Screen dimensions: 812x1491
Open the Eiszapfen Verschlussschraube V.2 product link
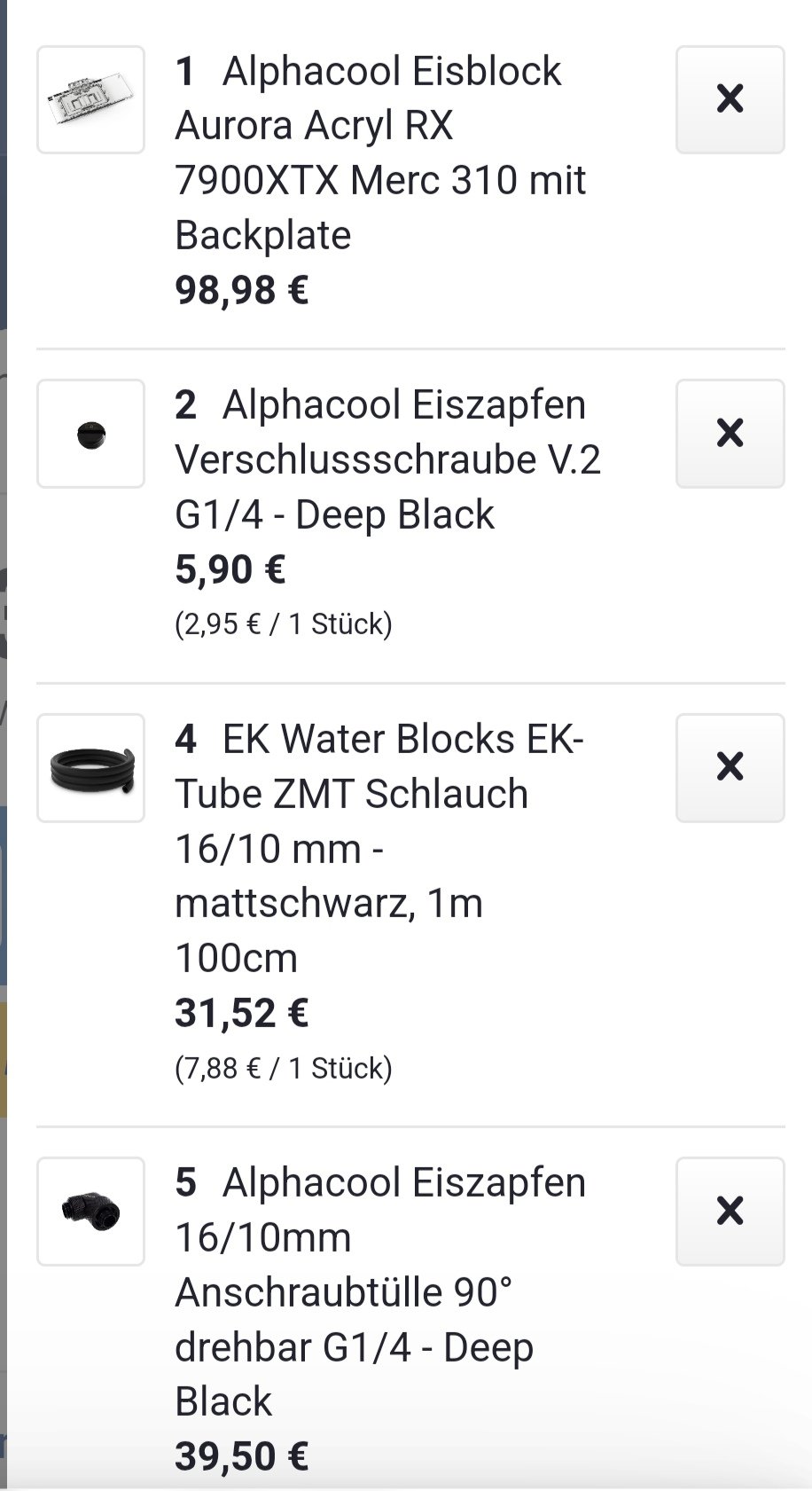[x=387, y=459]
